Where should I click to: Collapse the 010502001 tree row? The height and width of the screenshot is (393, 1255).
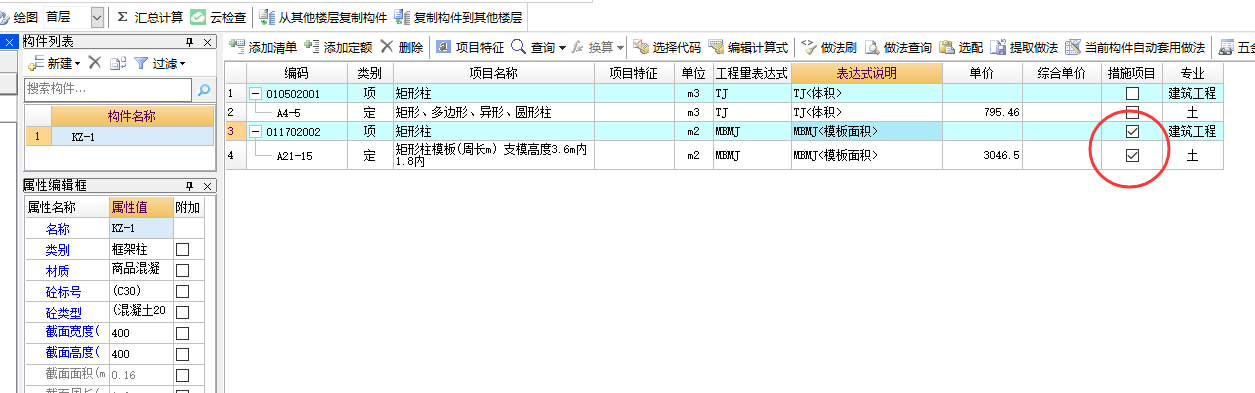256,93
